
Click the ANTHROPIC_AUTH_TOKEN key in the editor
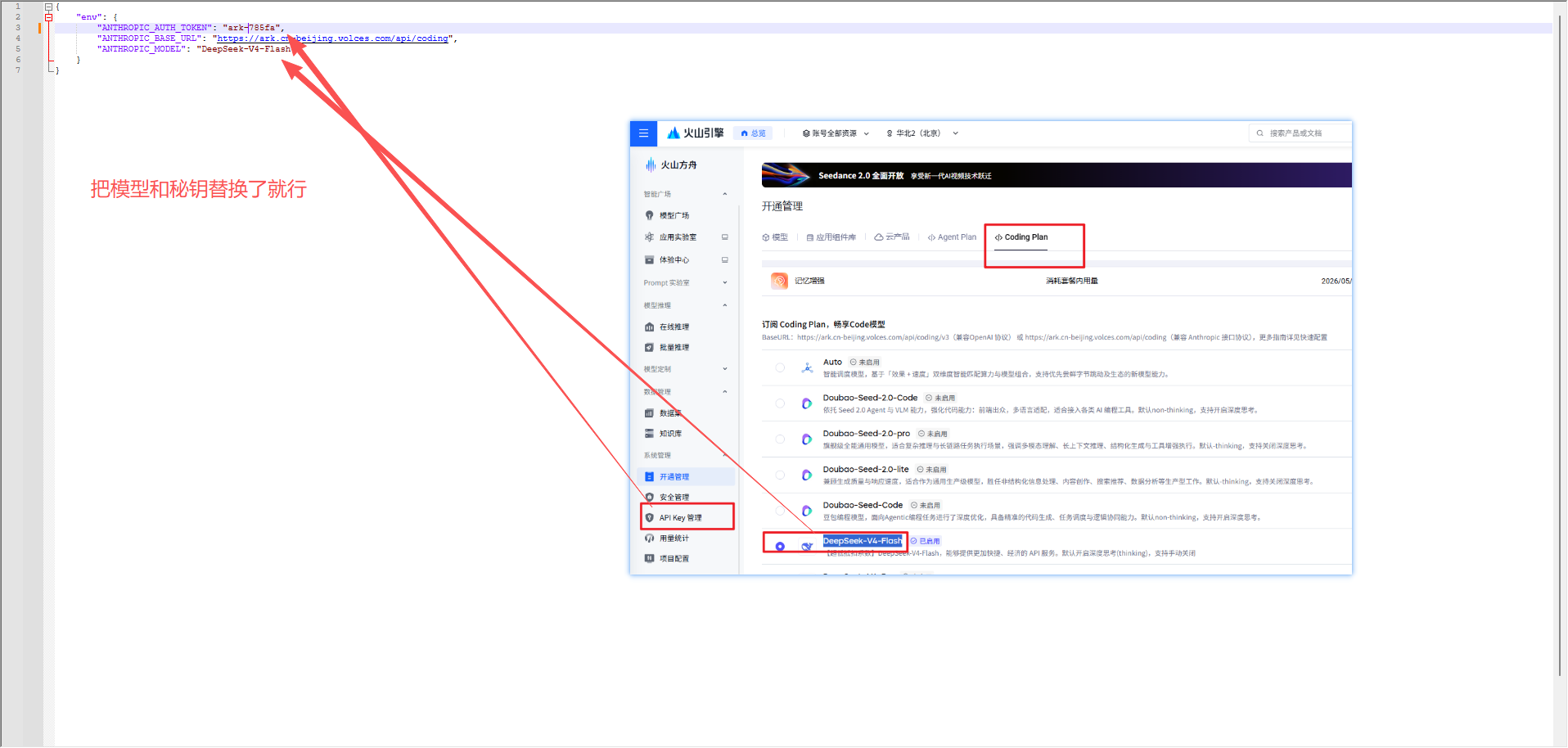pyautogui.click(x=154, y=28)
